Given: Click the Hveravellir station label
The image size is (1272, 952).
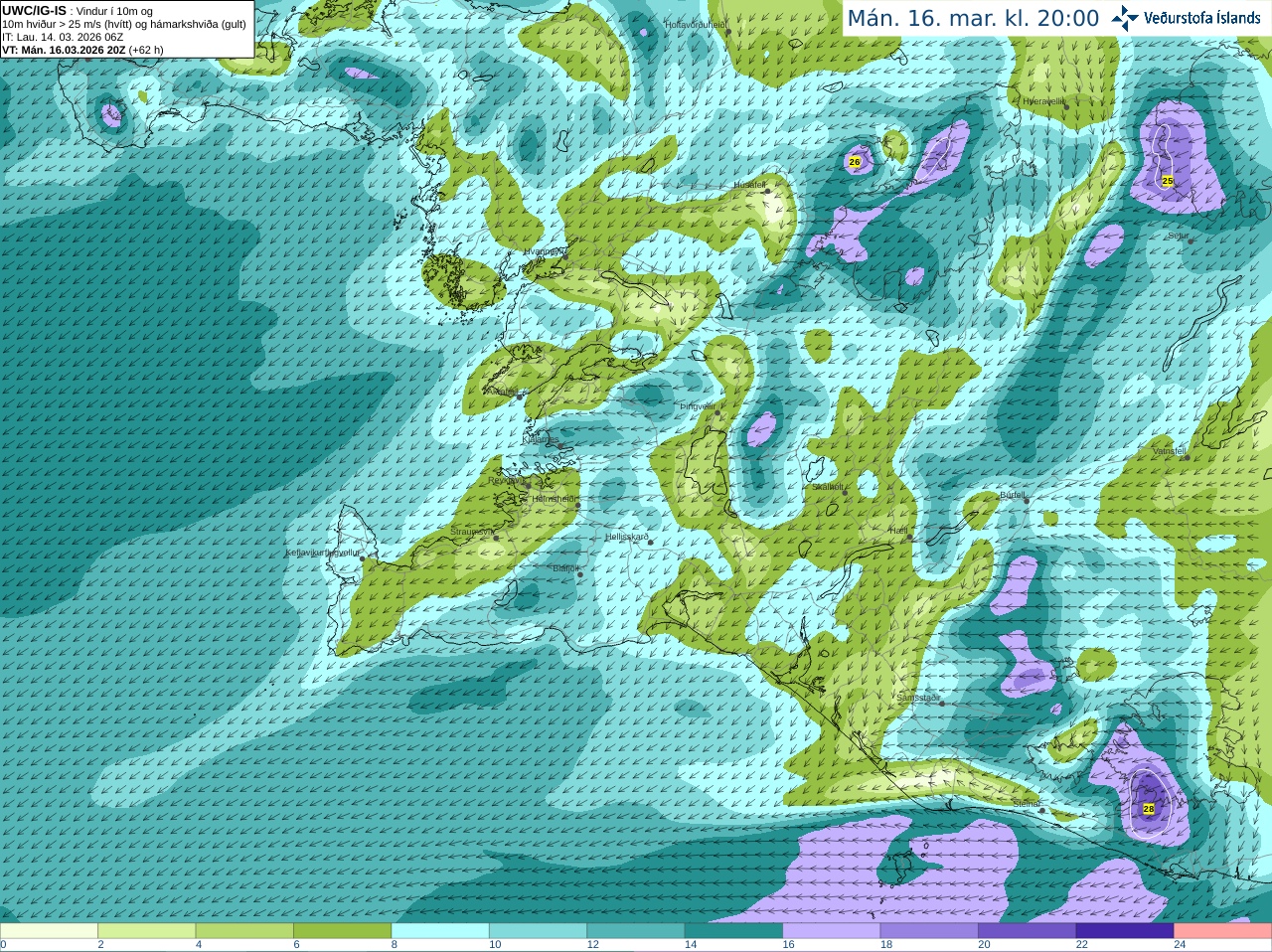Looking at the screenshot, I should point(1043,101).
